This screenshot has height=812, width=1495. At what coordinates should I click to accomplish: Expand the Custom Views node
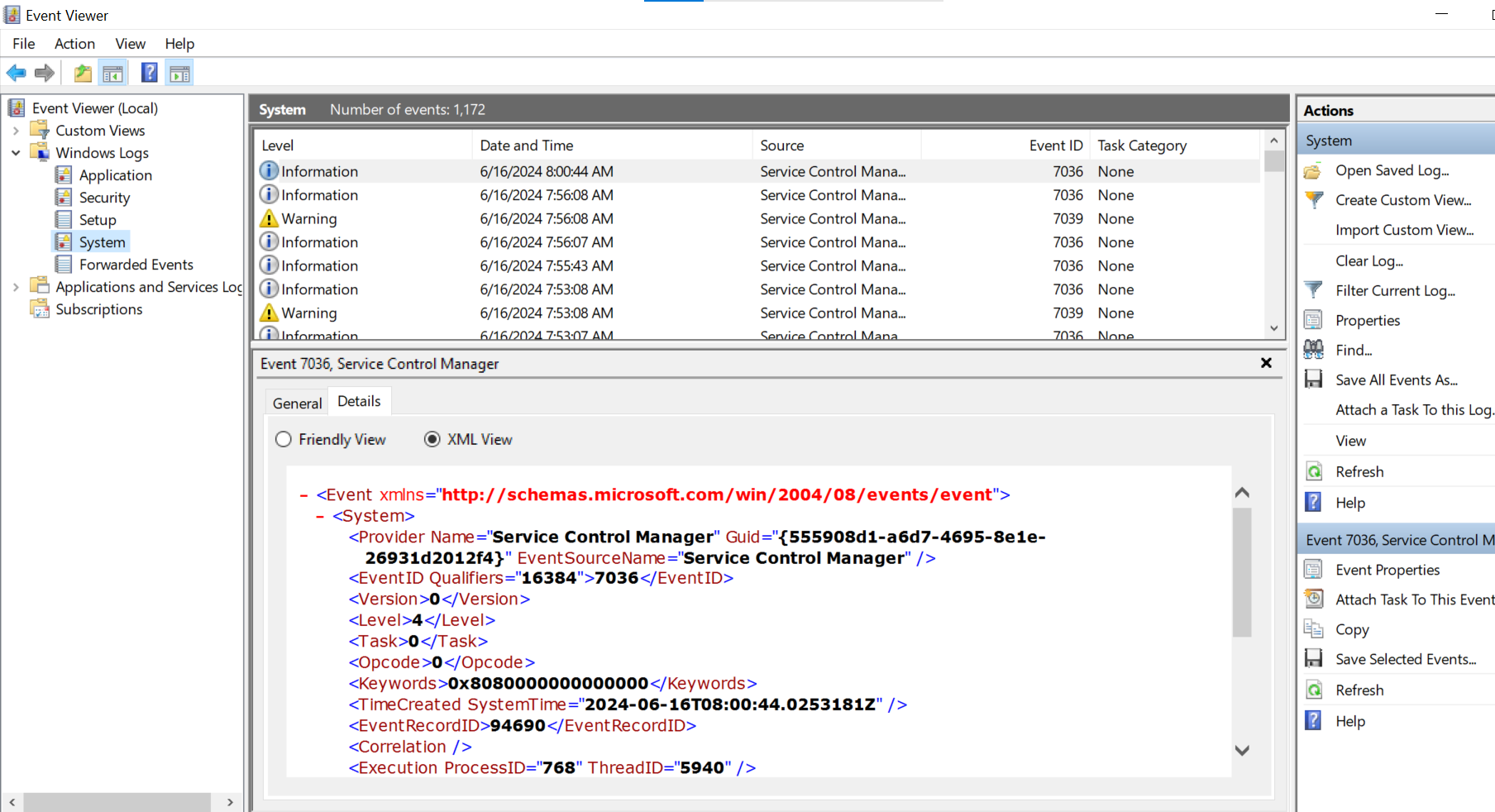click(x=15, y=130)
